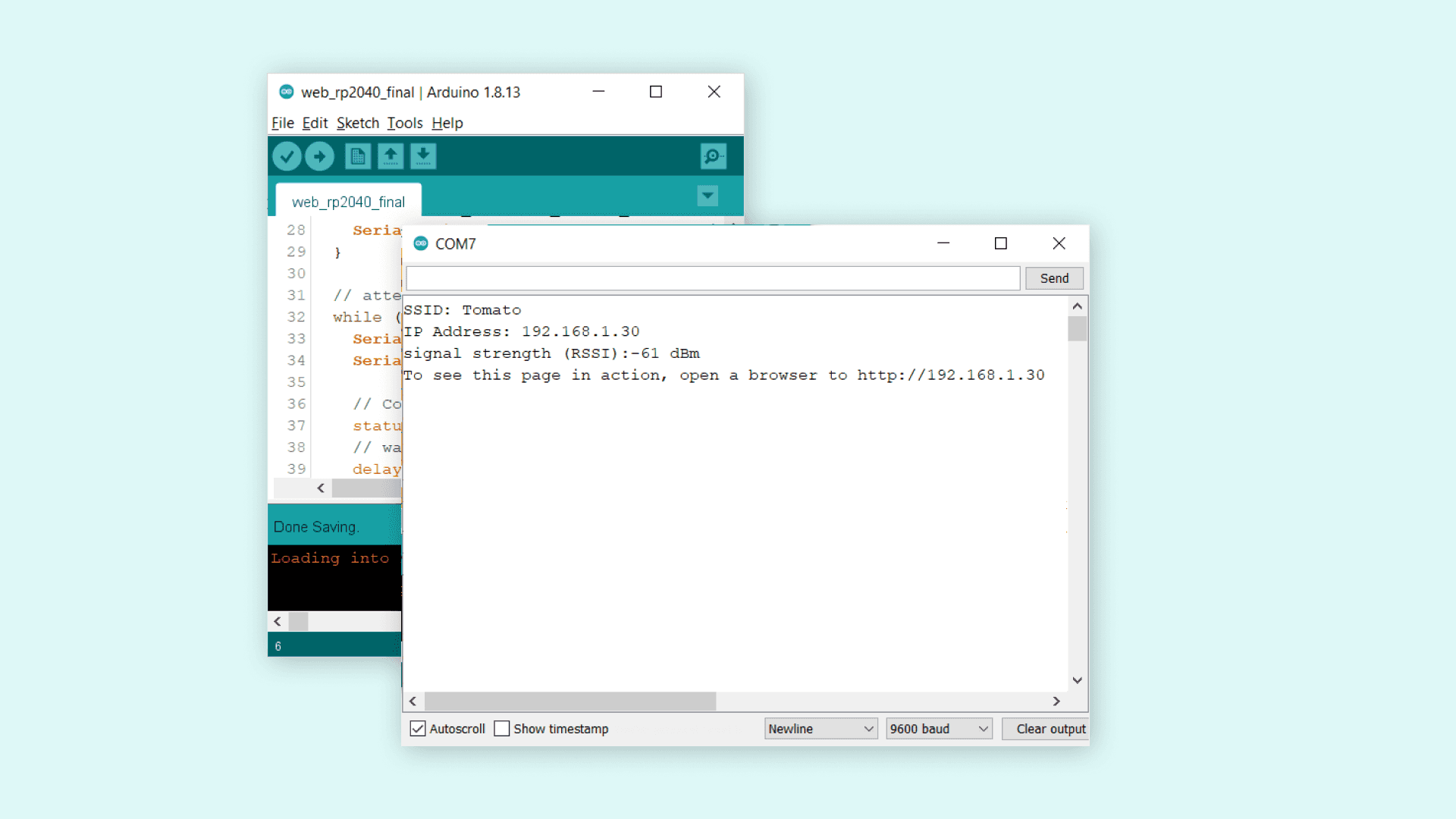
Task: Select the web_rp2040_final tab
Action: [x=348, y=202]
